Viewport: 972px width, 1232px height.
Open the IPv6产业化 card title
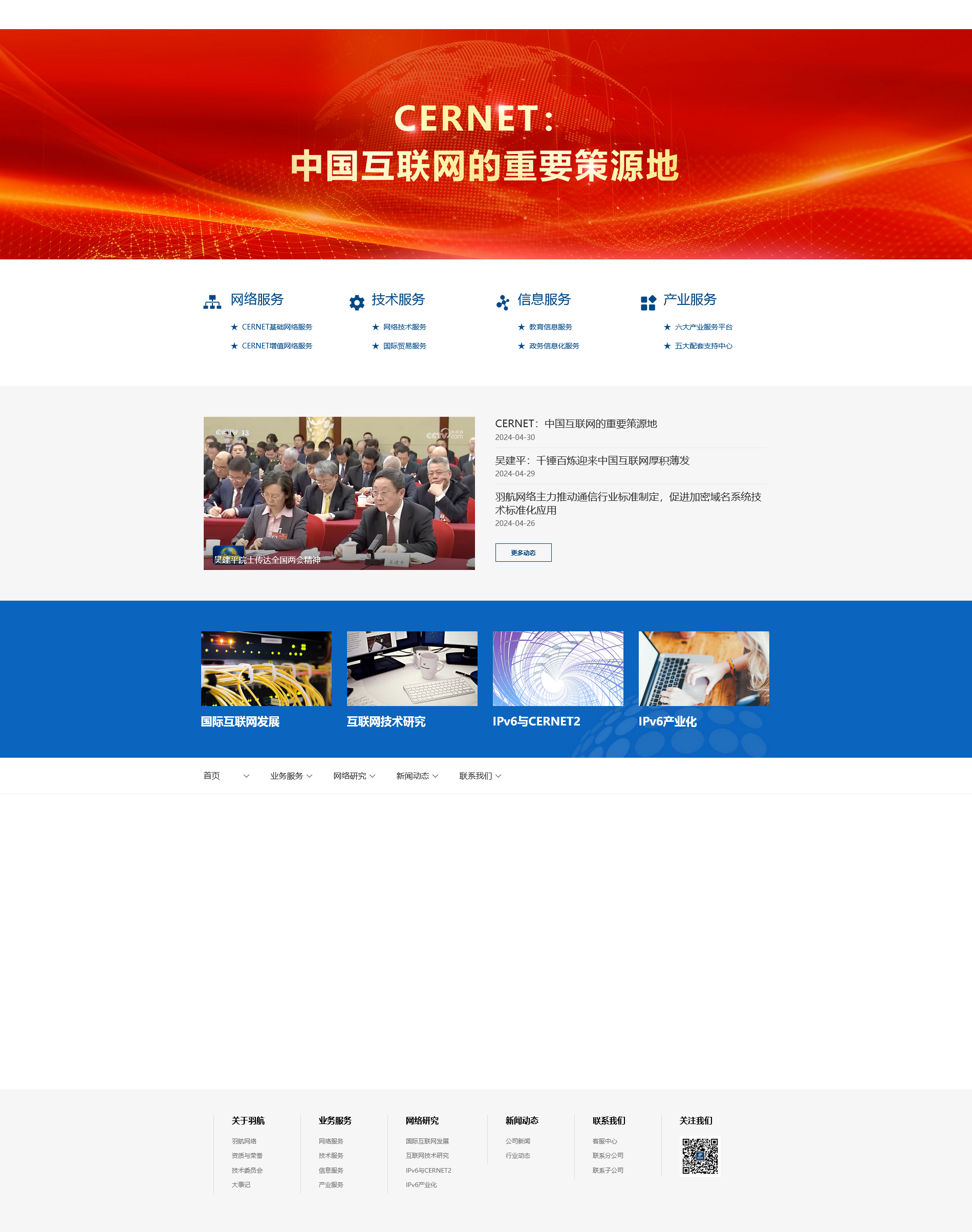(x=667, y=721)
